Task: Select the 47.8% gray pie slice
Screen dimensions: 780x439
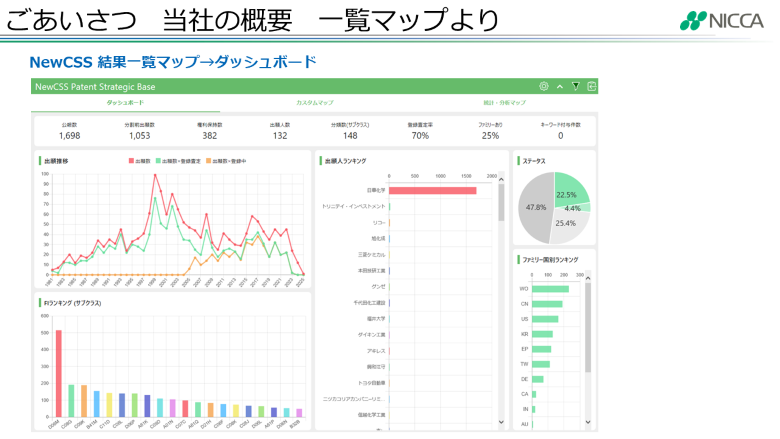Action: point(535,207)
